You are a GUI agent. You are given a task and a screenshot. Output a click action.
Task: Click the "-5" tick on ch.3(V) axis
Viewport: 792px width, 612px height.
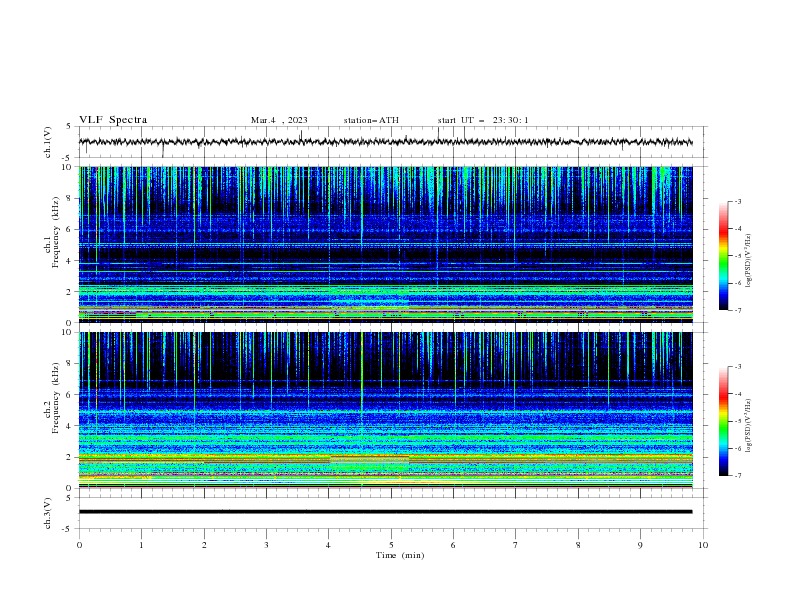[x=67, y=529]
